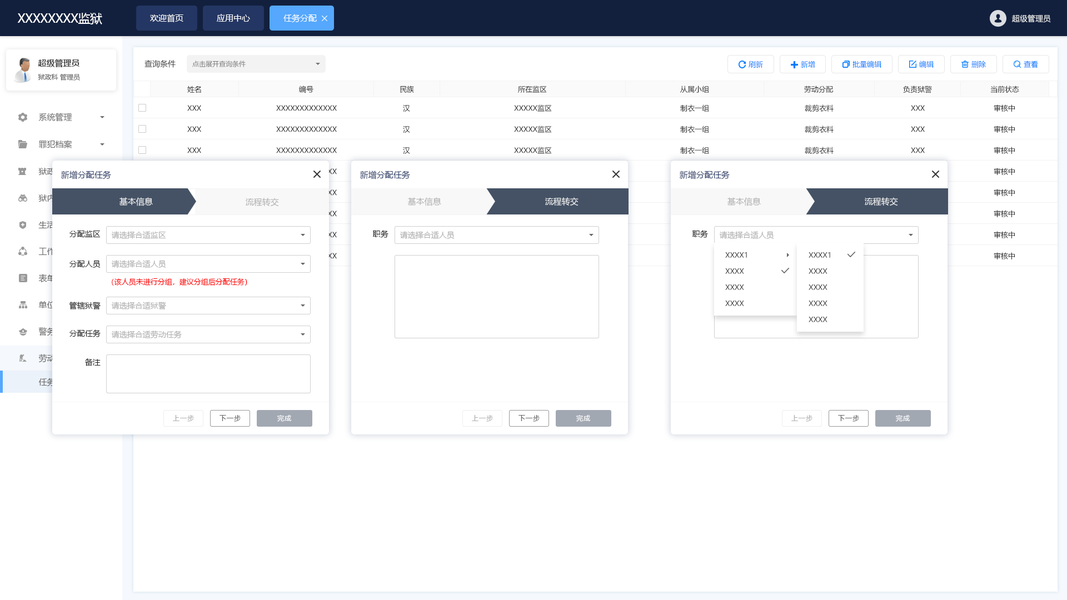Click the 删除 trash toolbar button
The image size is (1067, 600).
tap(973, 64)
